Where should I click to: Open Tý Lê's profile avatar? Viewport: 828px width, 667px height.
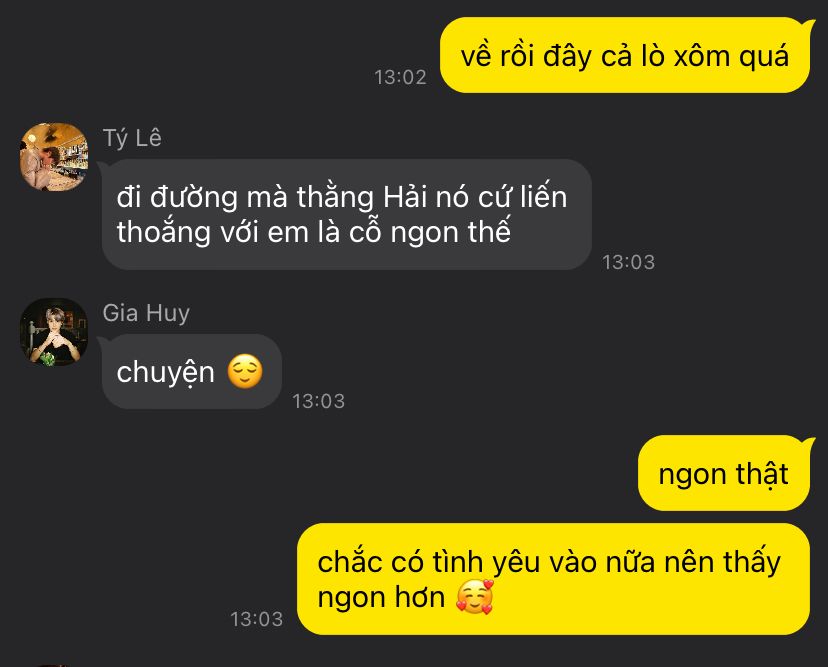[54, 157]
